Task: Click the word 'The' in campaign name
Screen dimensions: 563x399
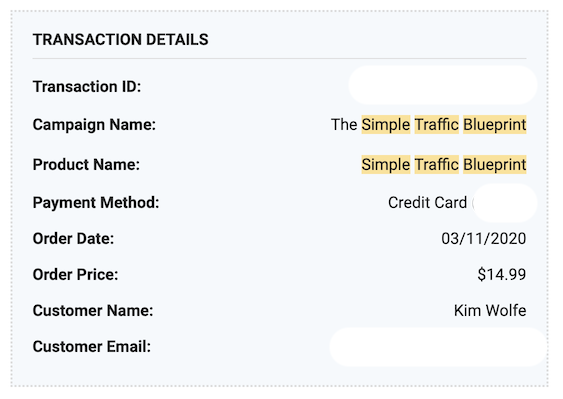Action: pyautogui.click(x=344, y=125)
